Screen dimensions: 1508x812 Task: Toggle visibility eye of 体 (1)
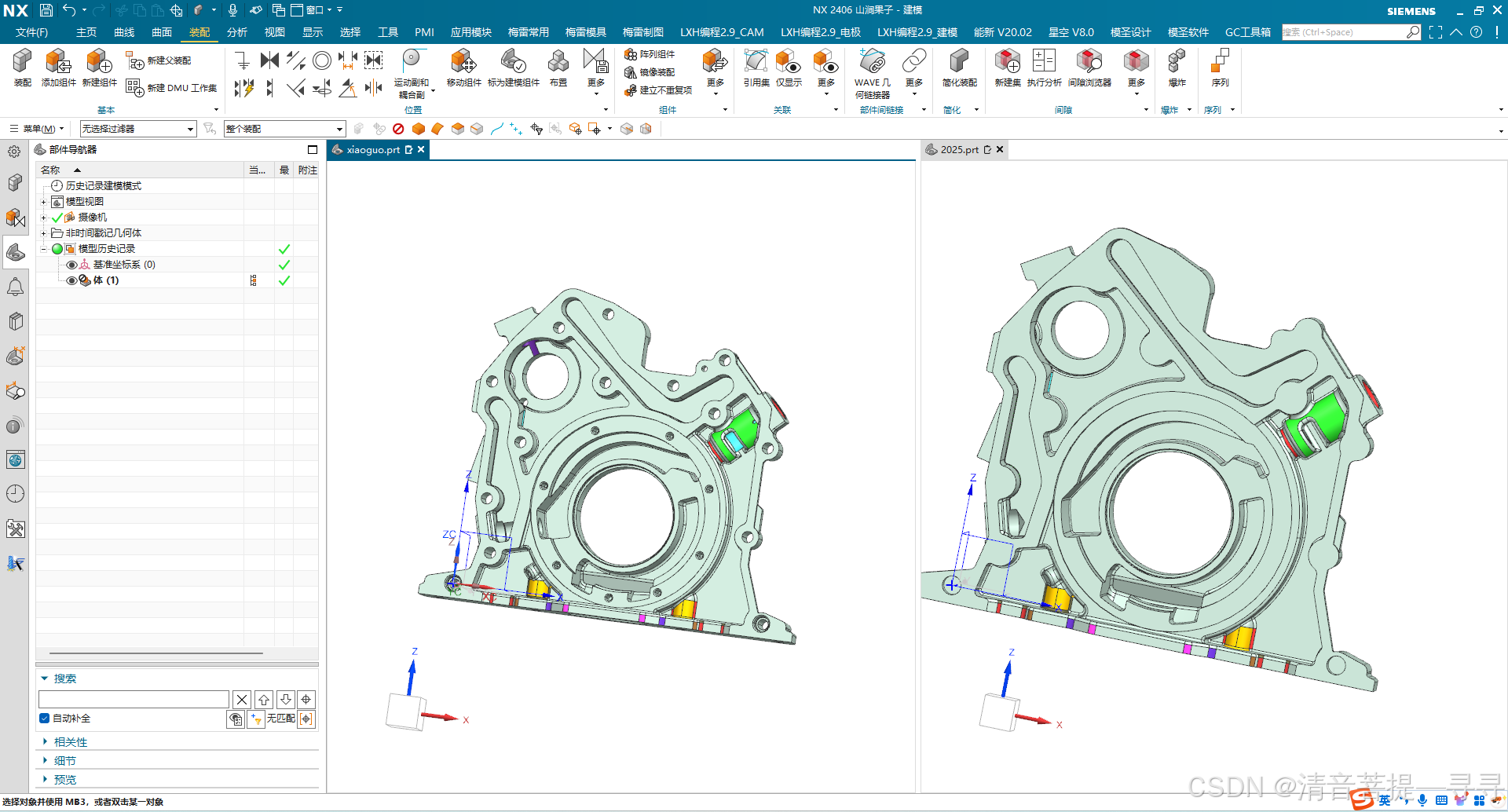[71, 280]
